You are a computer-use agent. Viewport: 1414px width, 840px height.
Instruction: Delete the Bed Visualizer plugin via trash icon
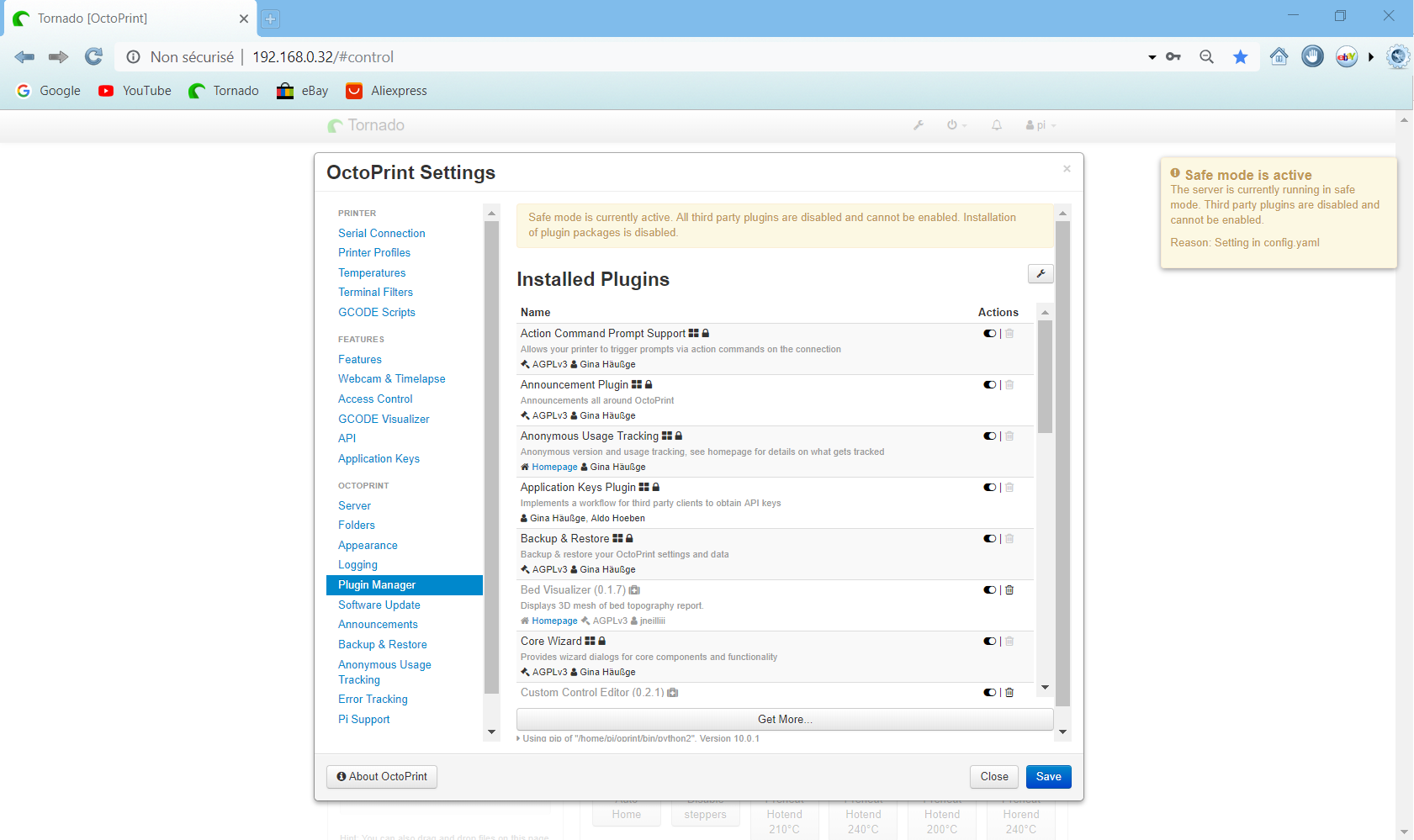pos(1009,589)
